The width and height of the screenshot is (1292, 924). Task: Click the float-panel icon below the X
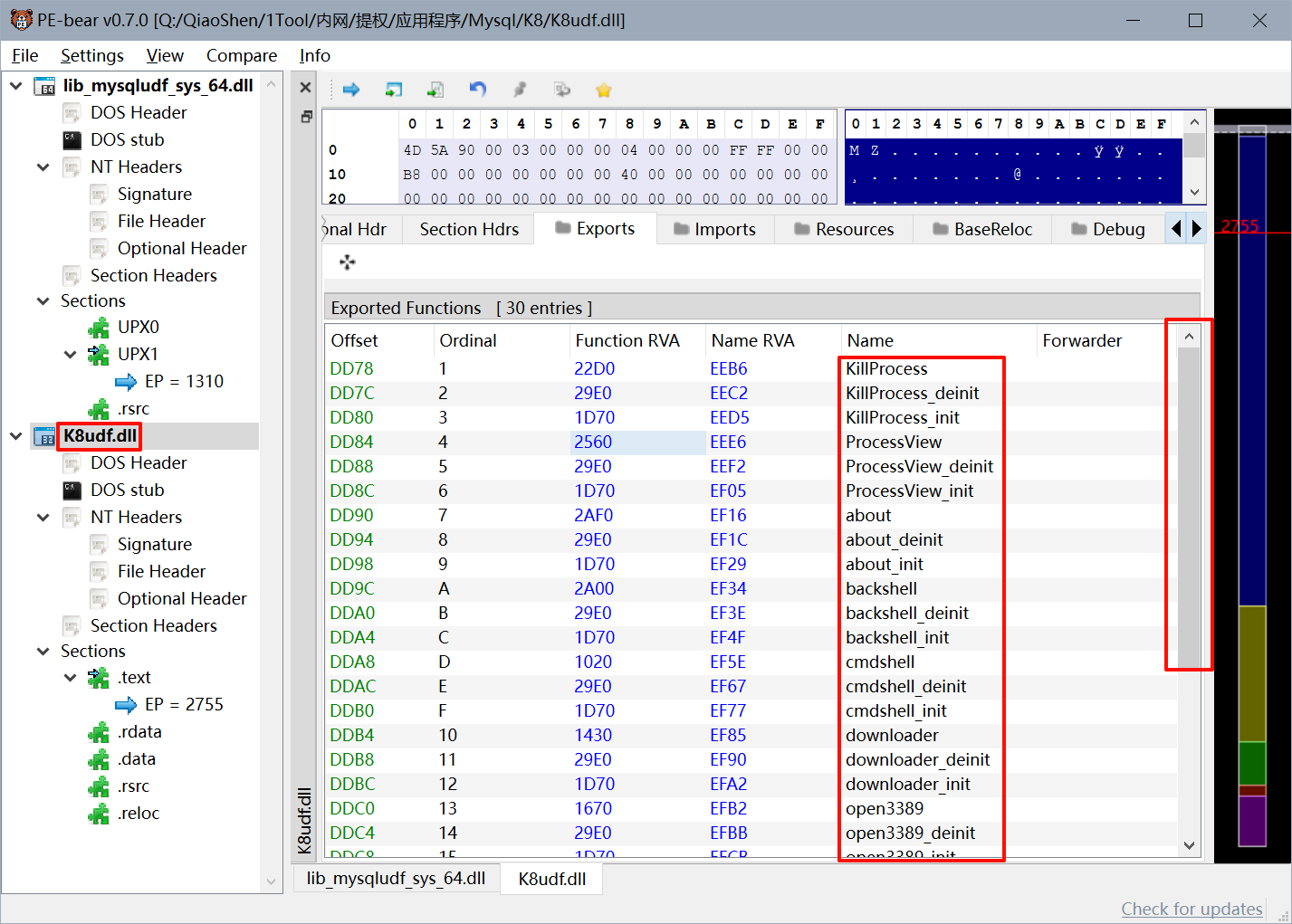(306, 117)
